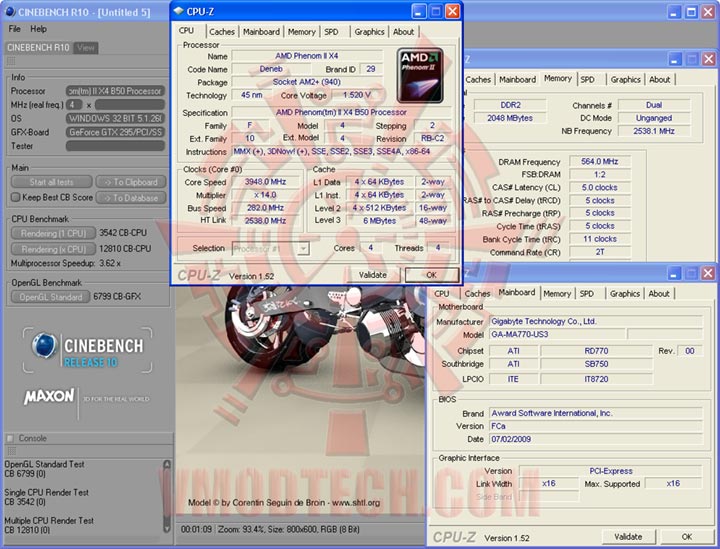Switch to the View tab in Cinebench
The height and width of the screenshot is (549, 720).
tap(86, 47)
